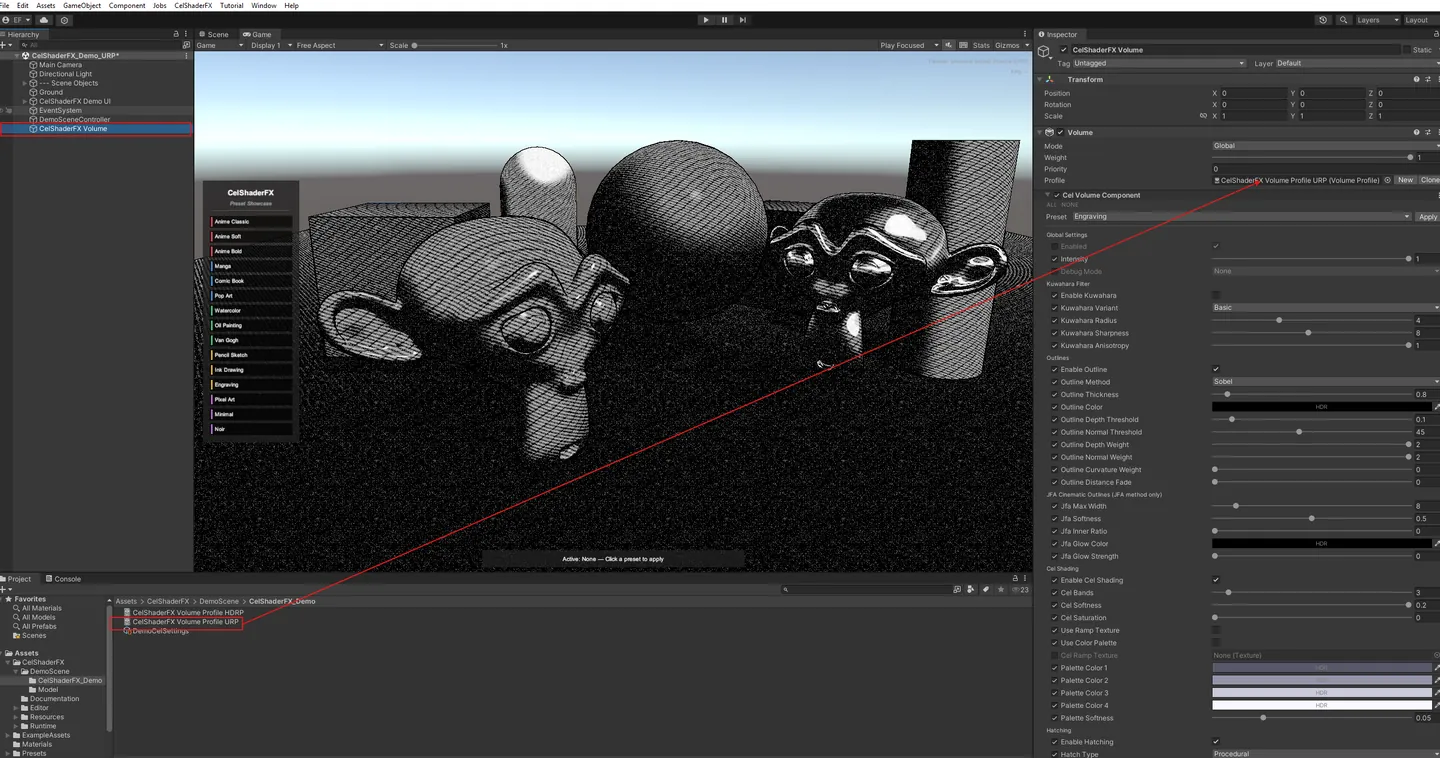
Task: Open the Unity cloud services icon
Action: 45,20
